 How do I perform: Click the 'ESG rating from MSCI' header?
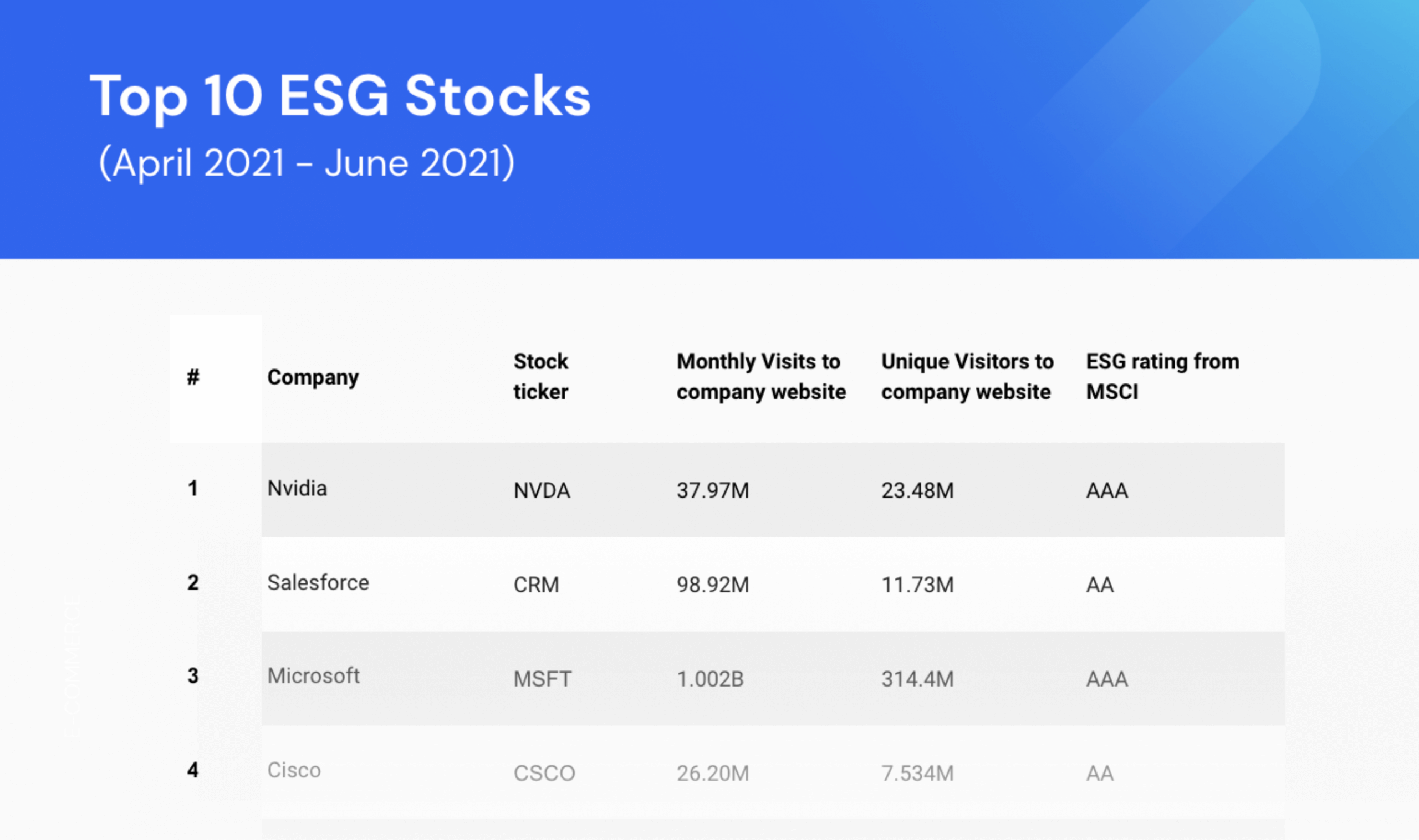click(1162, 376)
